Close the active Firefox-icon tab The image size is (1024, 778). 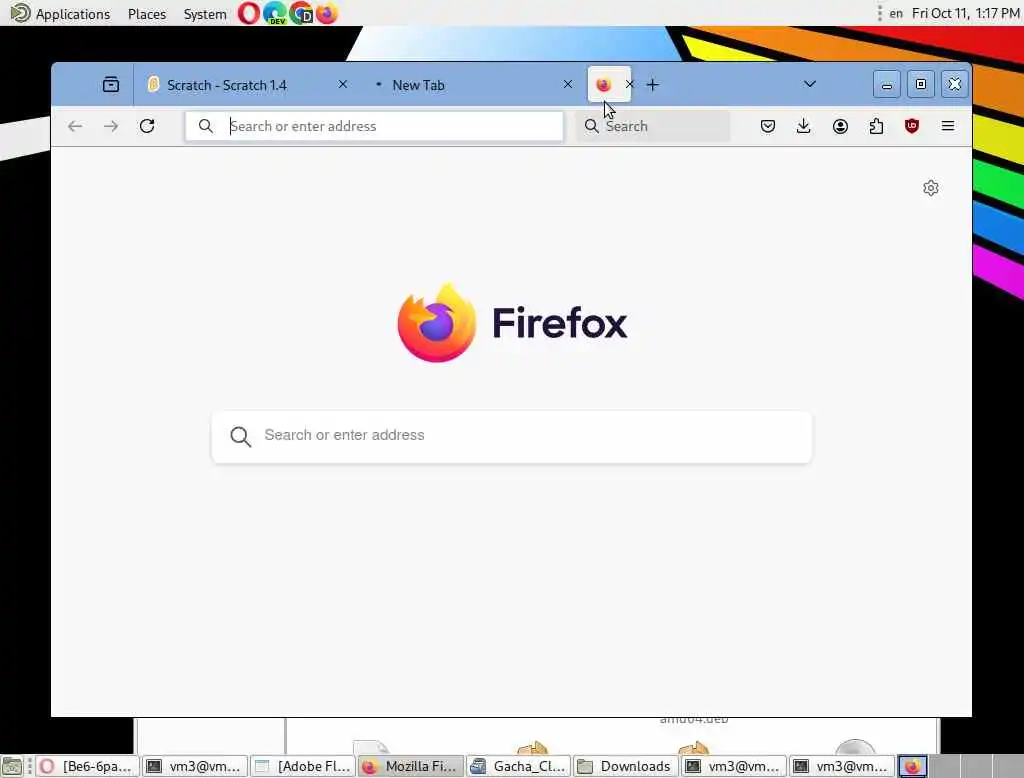coord(630,84)
